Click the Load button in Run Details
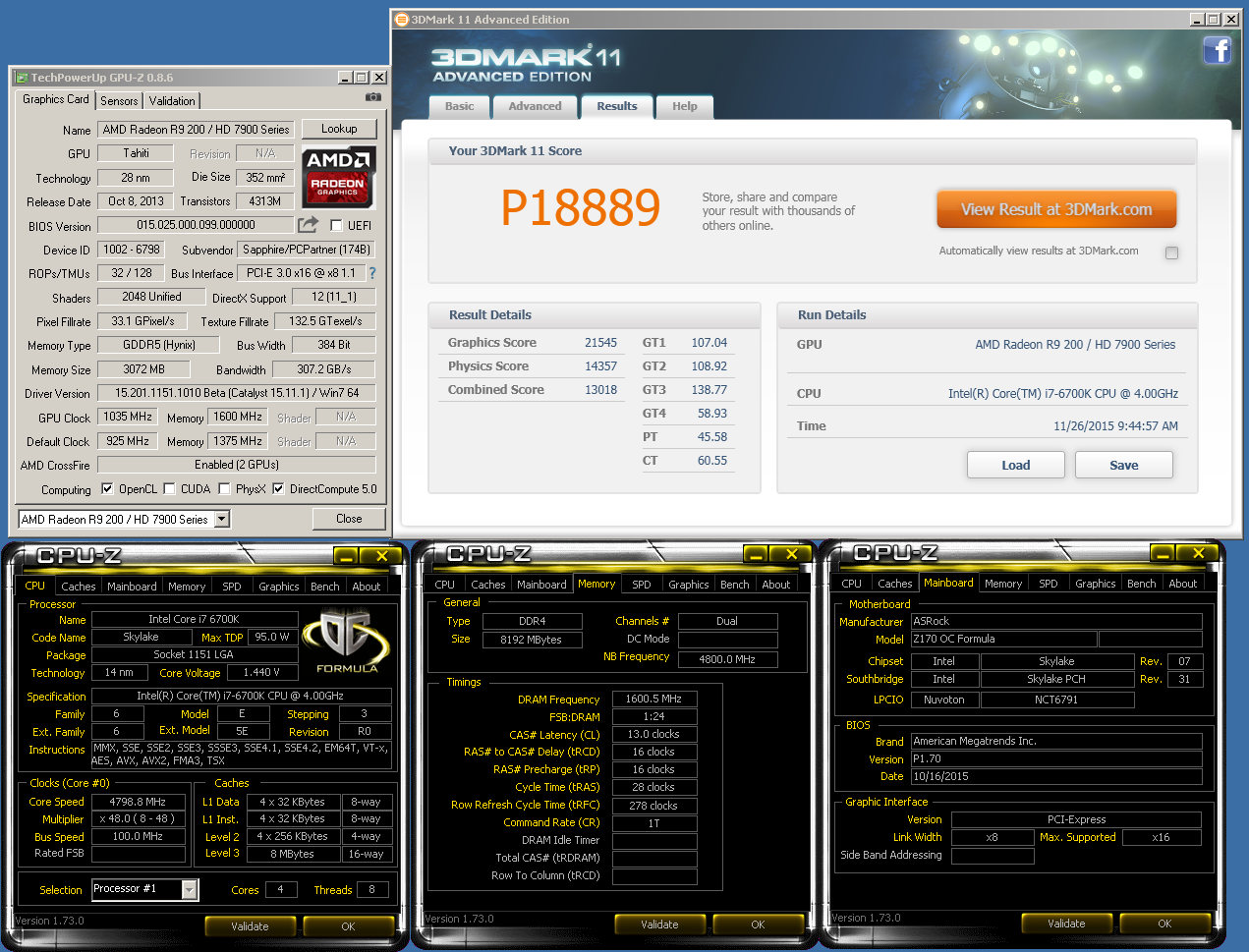Image resolution: width=1249 pixels, height=952 pixels. (1016, 465)
